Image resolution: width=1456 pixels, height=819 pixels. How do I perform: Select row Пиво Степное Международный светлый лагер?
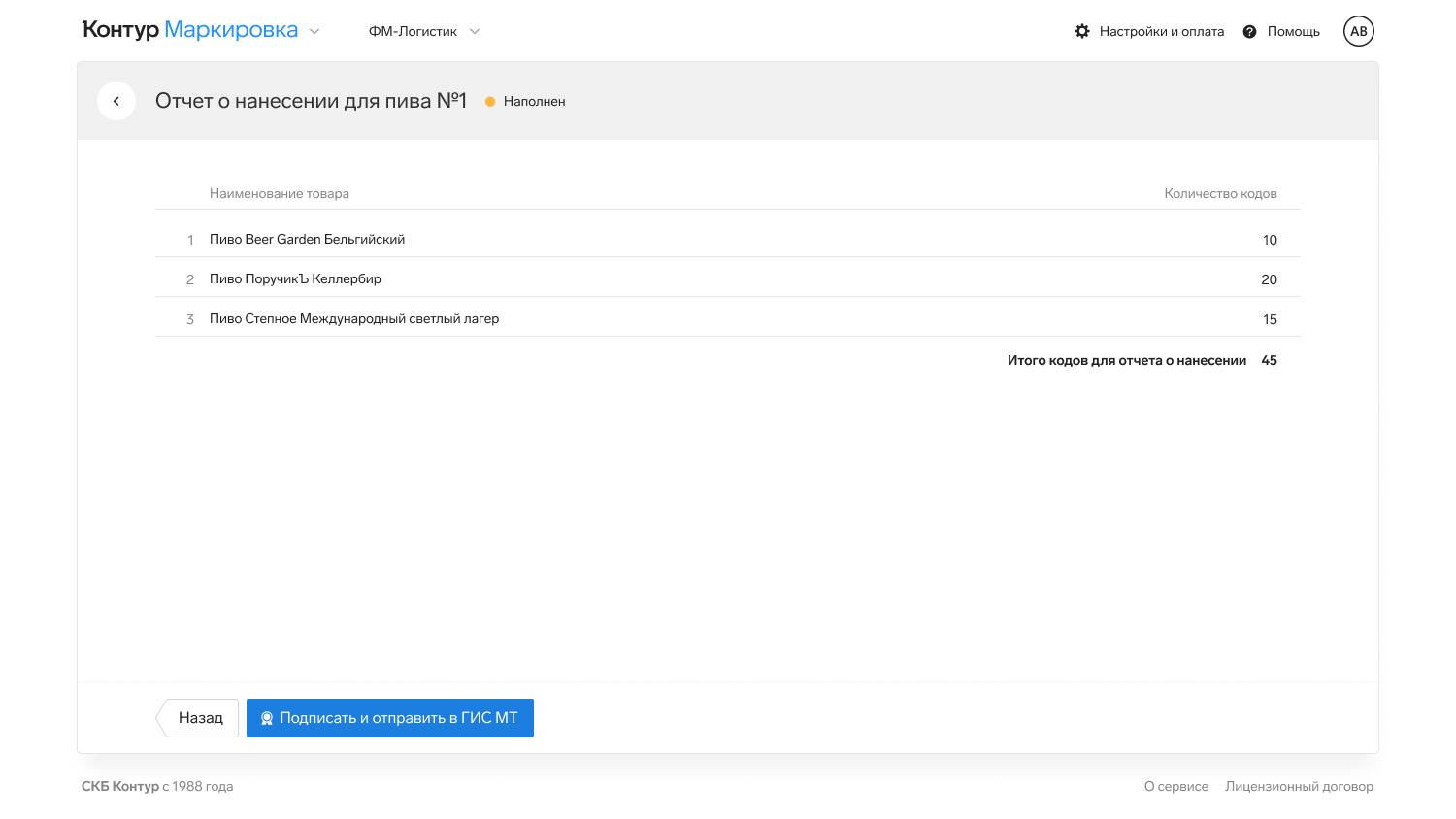coord(728,318)
